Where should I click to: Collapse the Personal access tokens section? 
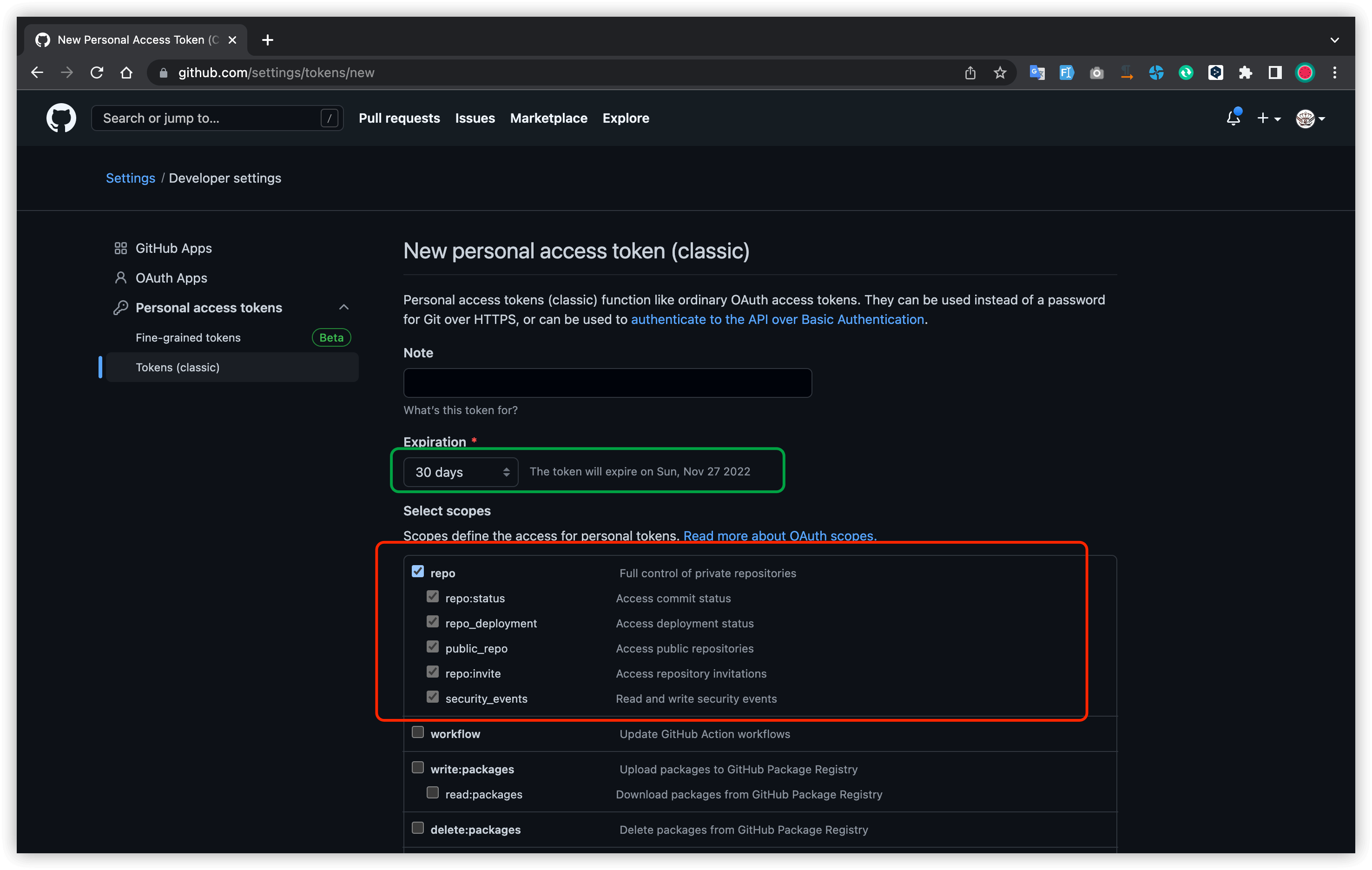click(x=343, y=308)
